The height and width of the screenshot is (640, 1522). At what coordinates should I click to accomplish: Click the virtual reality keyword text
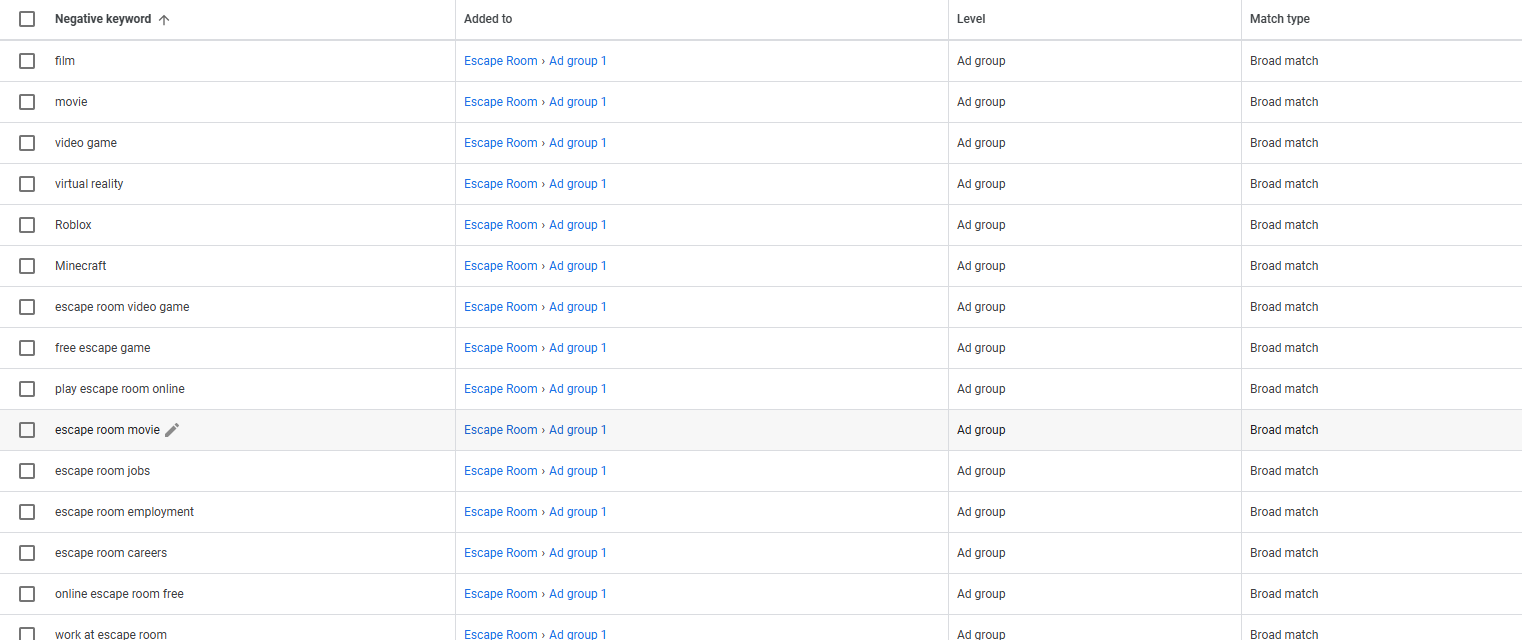pos(89,184)
